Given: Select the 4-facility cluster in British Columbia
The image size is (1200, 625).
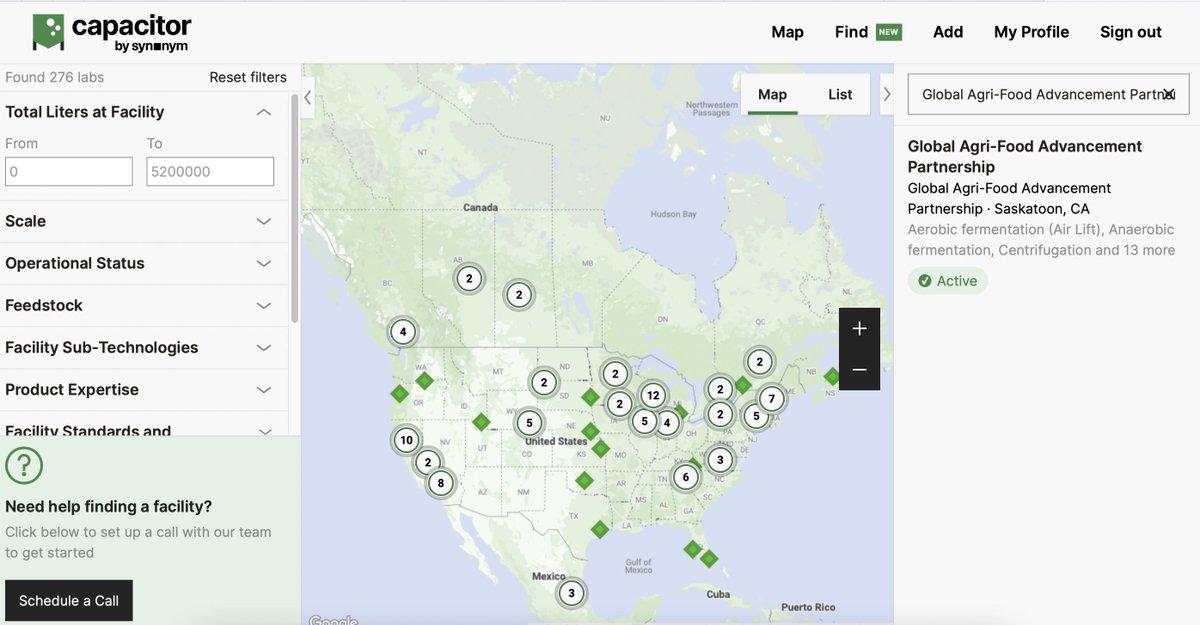Looking at the screenshot, I should 402,331.
